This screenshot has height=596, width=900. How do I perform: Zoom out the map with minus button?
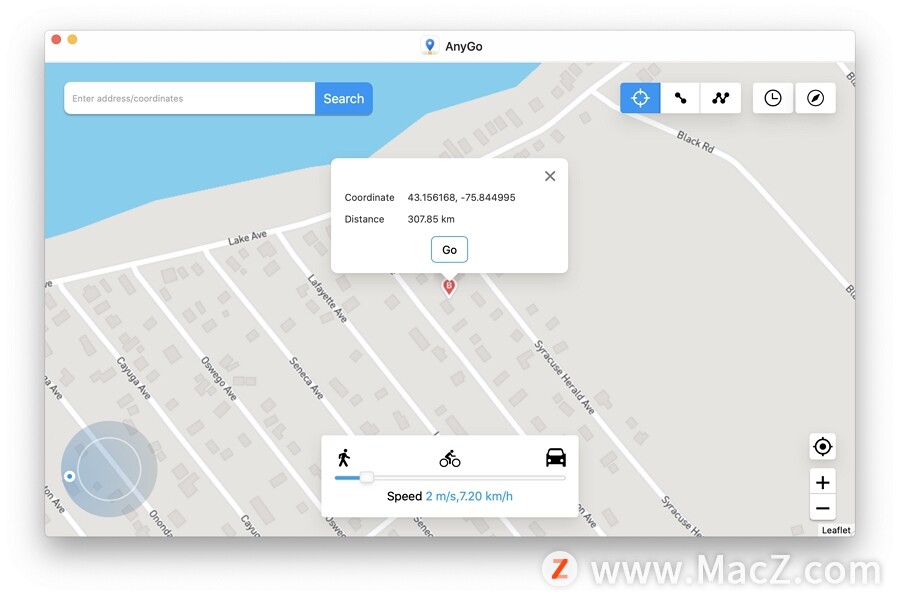pyautogui.click(x=823, y=508)
